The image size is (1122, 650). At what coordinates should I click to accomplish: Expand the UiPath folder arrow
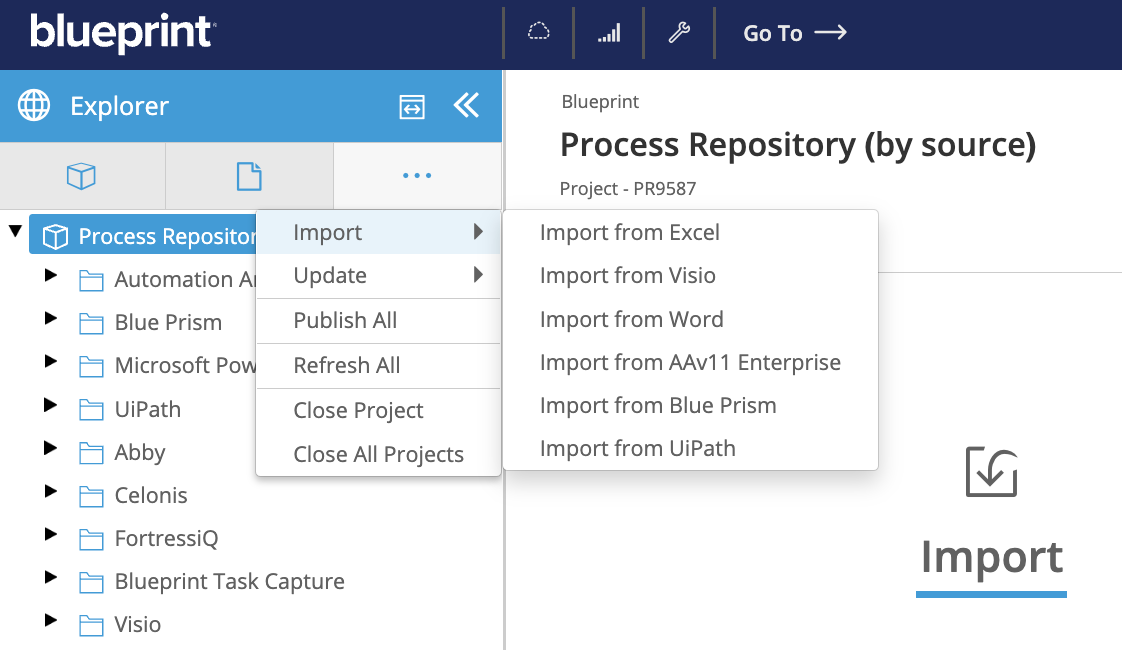point(51,405)
